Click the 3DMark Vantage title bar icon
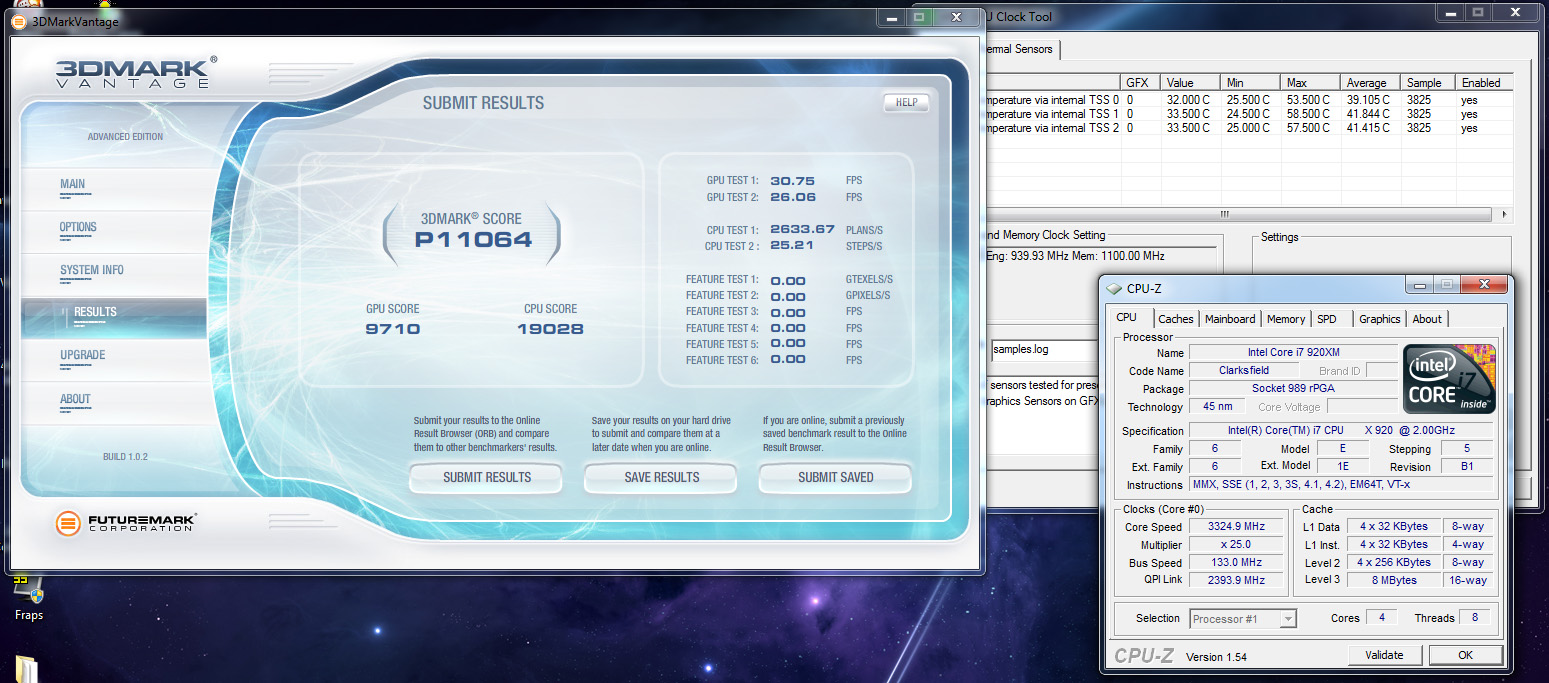The width and height of the screenshot is (1549, 683). [x=18, y=20]
